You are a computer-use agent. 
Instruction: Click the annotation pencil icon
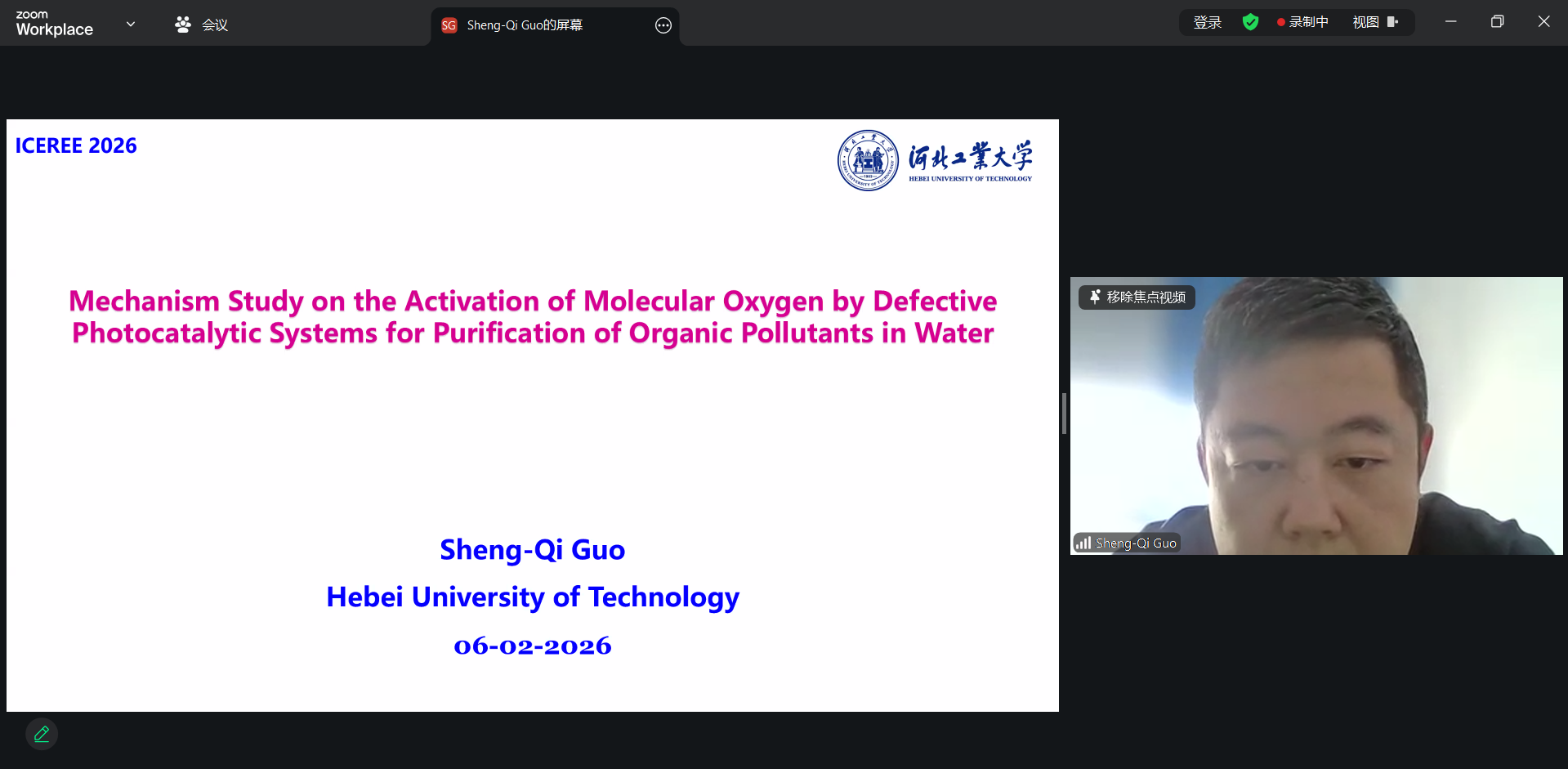[42, 734]
